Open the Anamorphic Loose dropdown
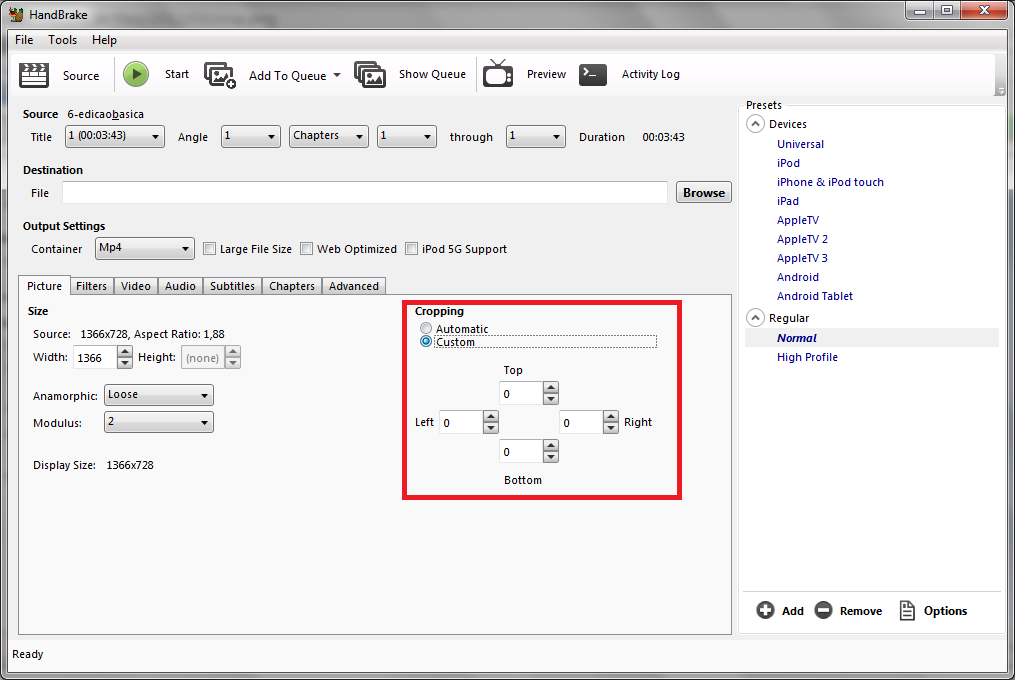Viewport: 1015px width, 680px height. [x=159, y=394]
